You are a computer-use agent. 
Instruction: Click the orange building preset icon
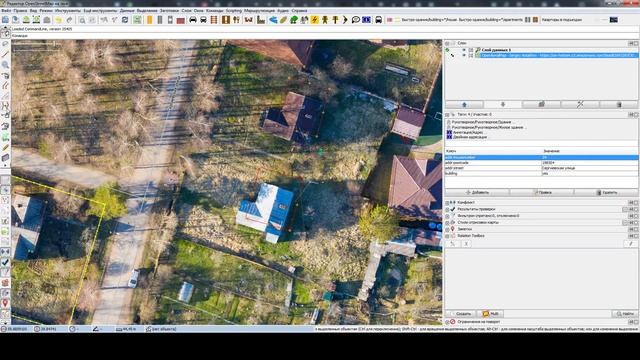point(149,20)
